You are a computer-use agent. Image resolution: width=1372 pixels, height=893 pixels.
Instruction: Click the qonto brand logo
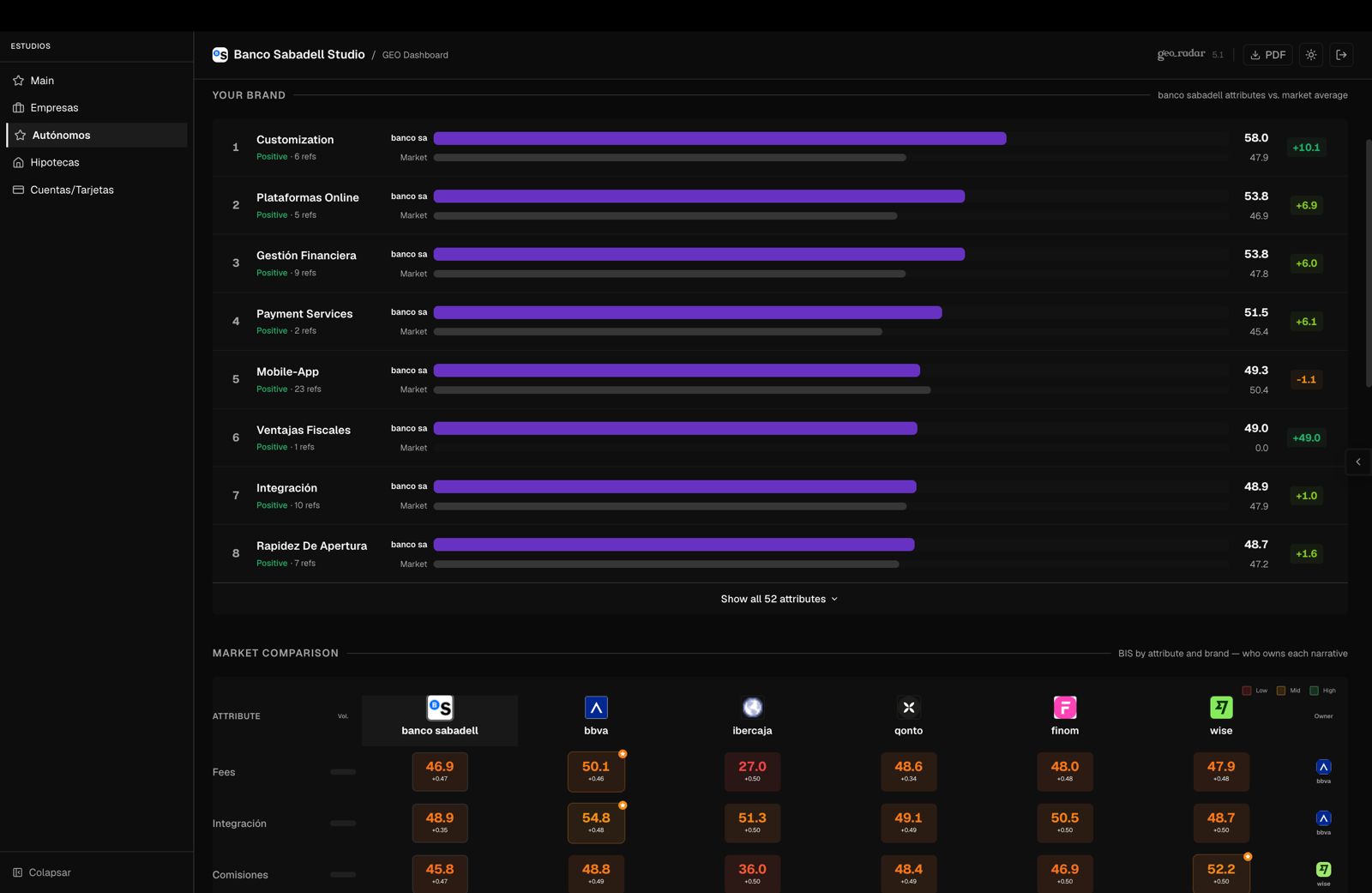pyautogui.click(x=908, y=708)
